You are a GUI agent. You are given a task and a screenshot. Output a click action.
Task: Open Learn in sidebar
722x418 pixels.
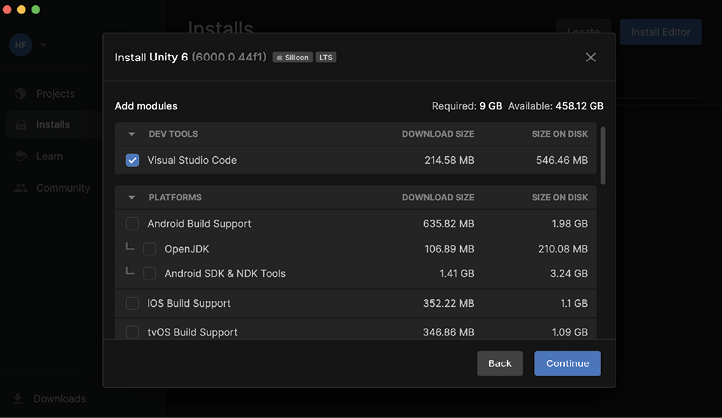[49, 157]
